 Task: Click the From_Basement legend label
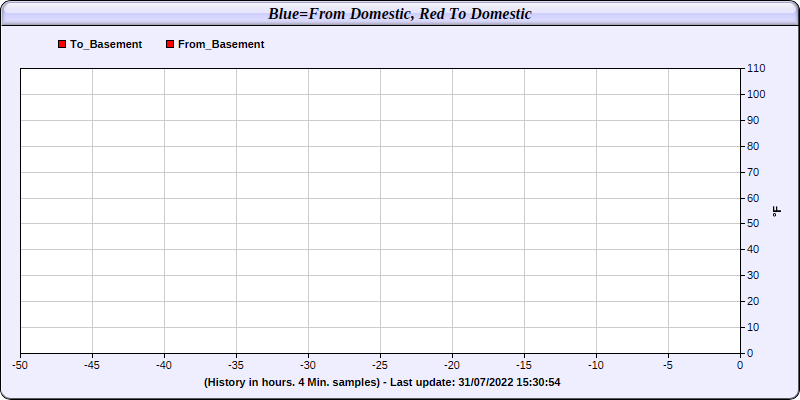tap(221, 44)
